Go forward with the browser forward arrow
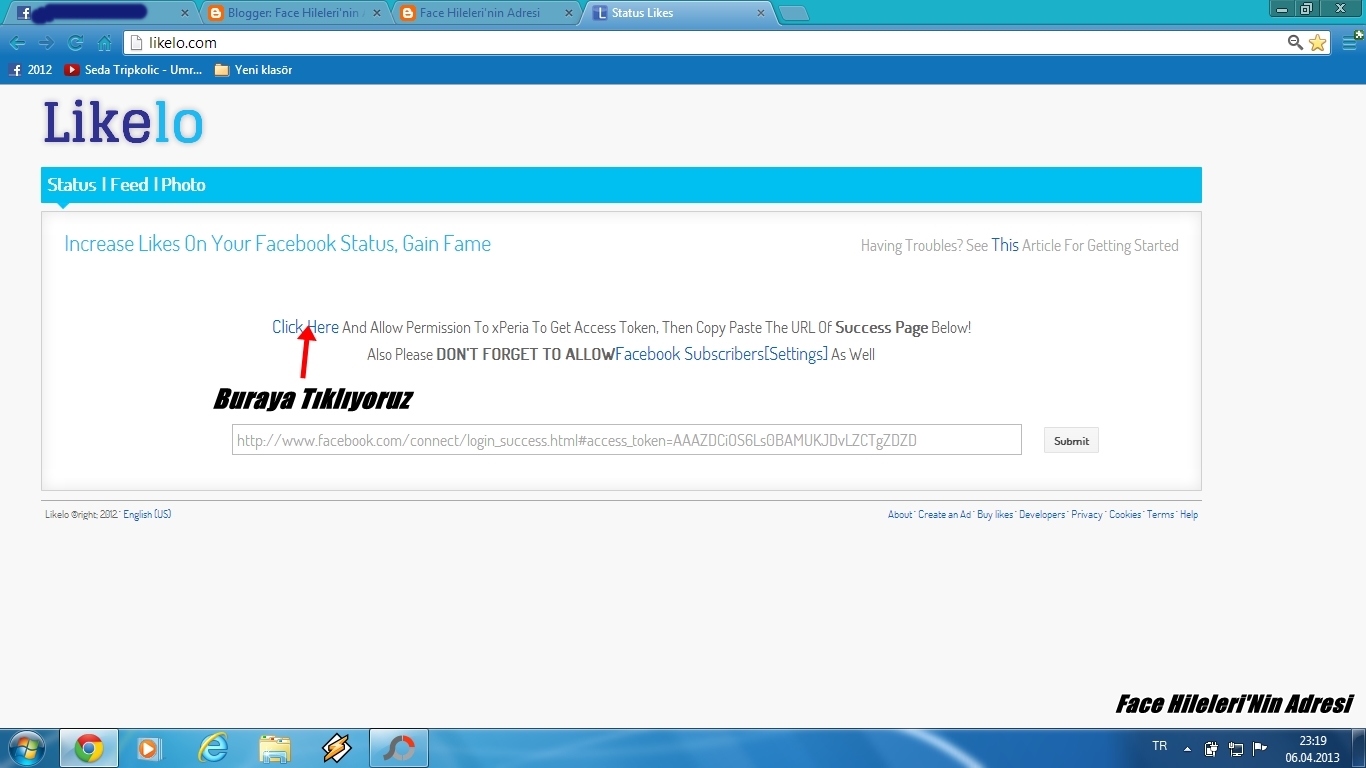Screen dimensions: 1366x768 pyautogui.click(x=46, y=43)
